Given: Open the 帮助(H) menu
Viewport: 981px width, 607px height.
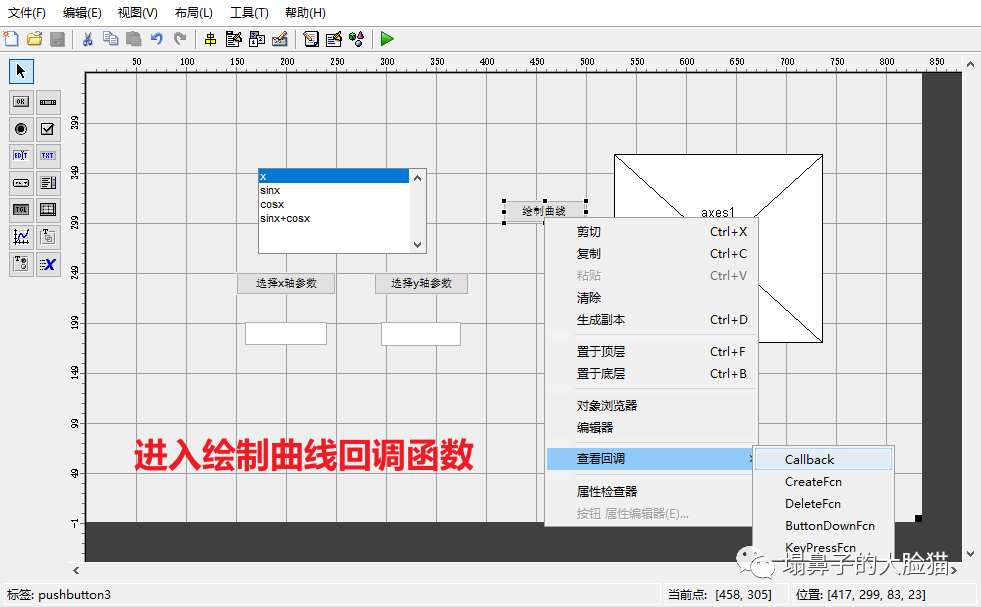Looking at the screenshot, I should (x=305, y=13).
